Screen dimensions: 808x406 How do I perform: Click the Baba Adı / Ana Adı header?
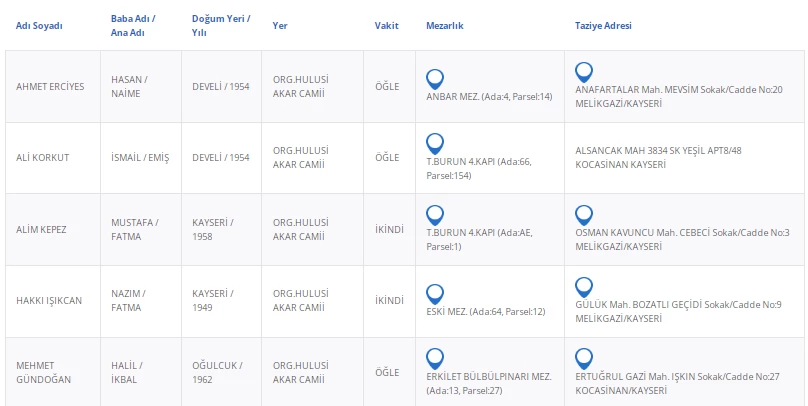click(x=130, y=26)
